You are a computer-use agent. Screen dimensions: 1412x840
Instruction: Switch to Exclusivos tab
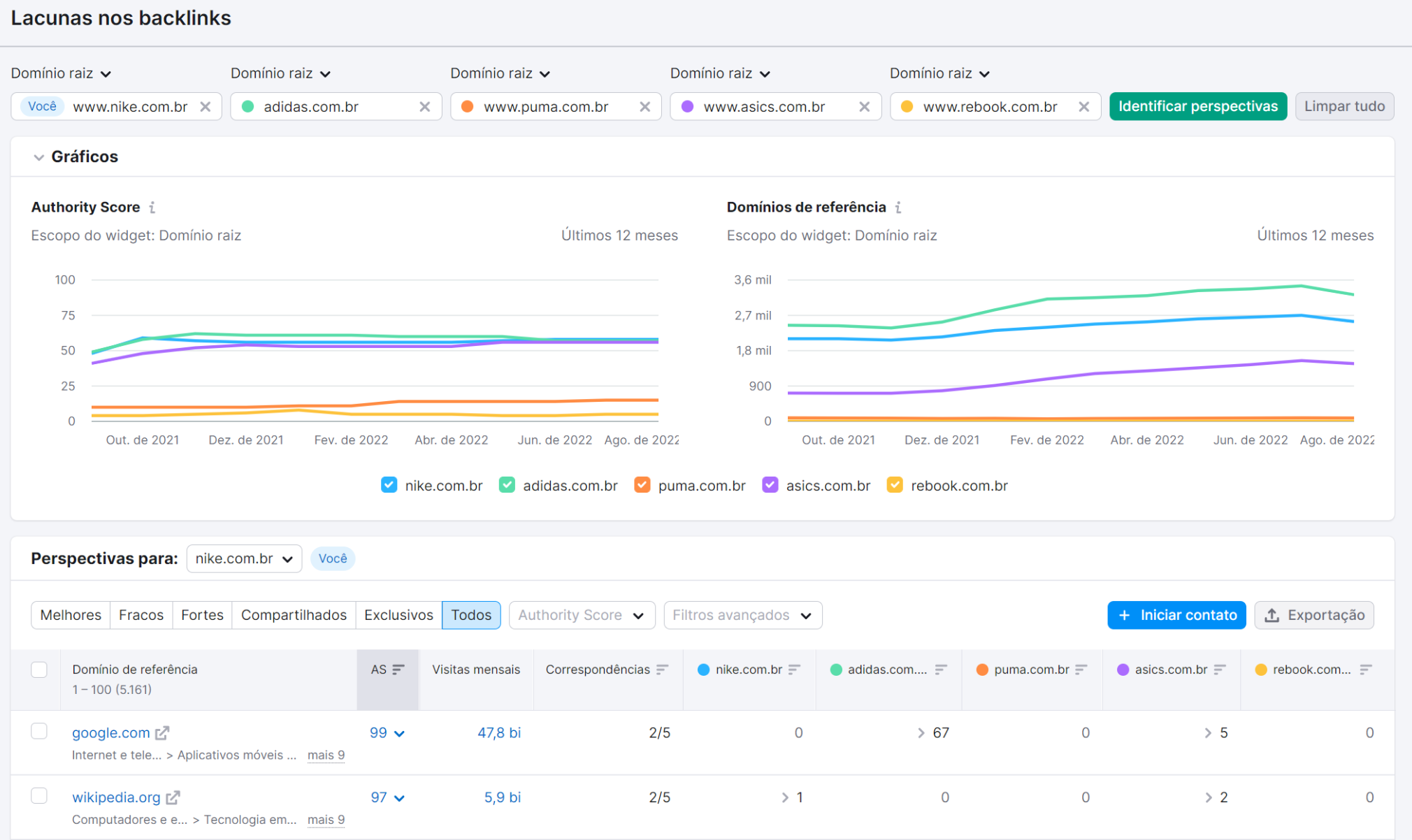pos(398,615)
